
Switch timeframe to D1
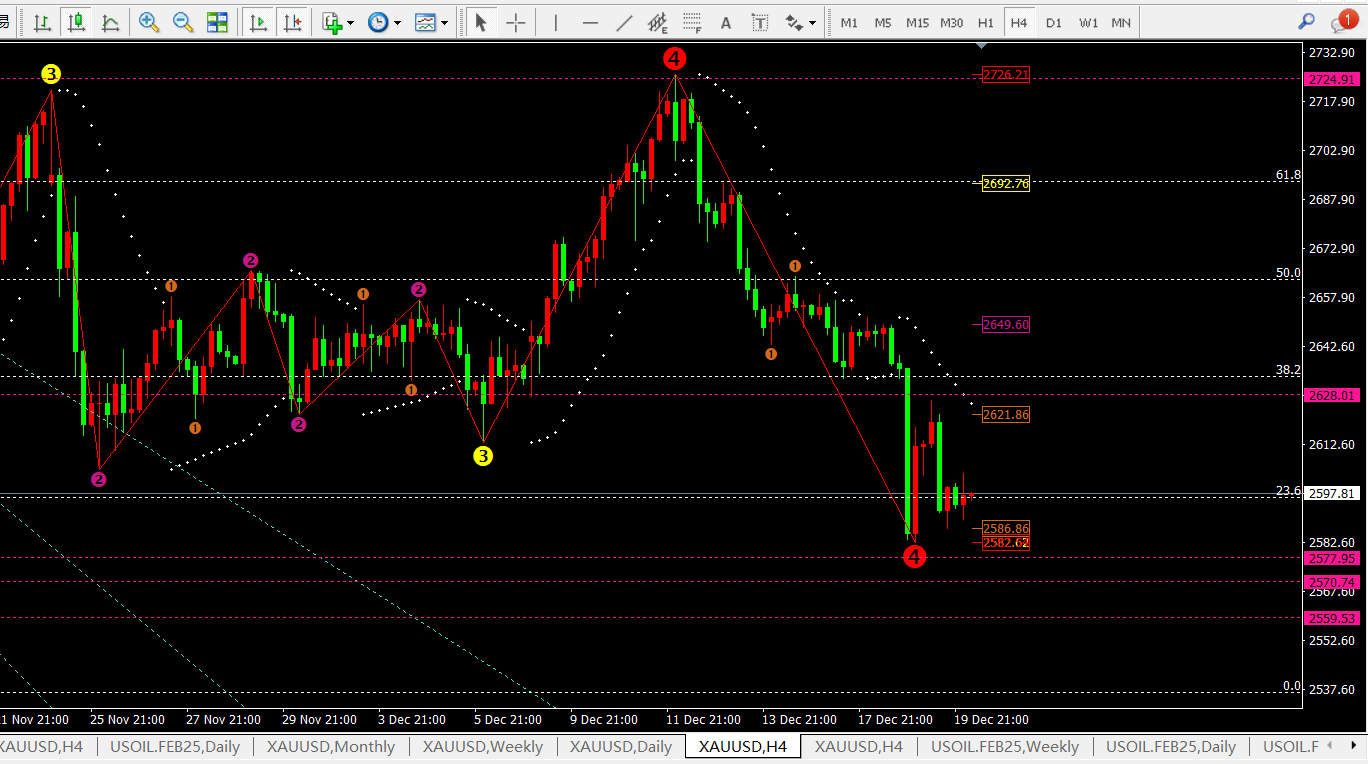coord(1053,22)
